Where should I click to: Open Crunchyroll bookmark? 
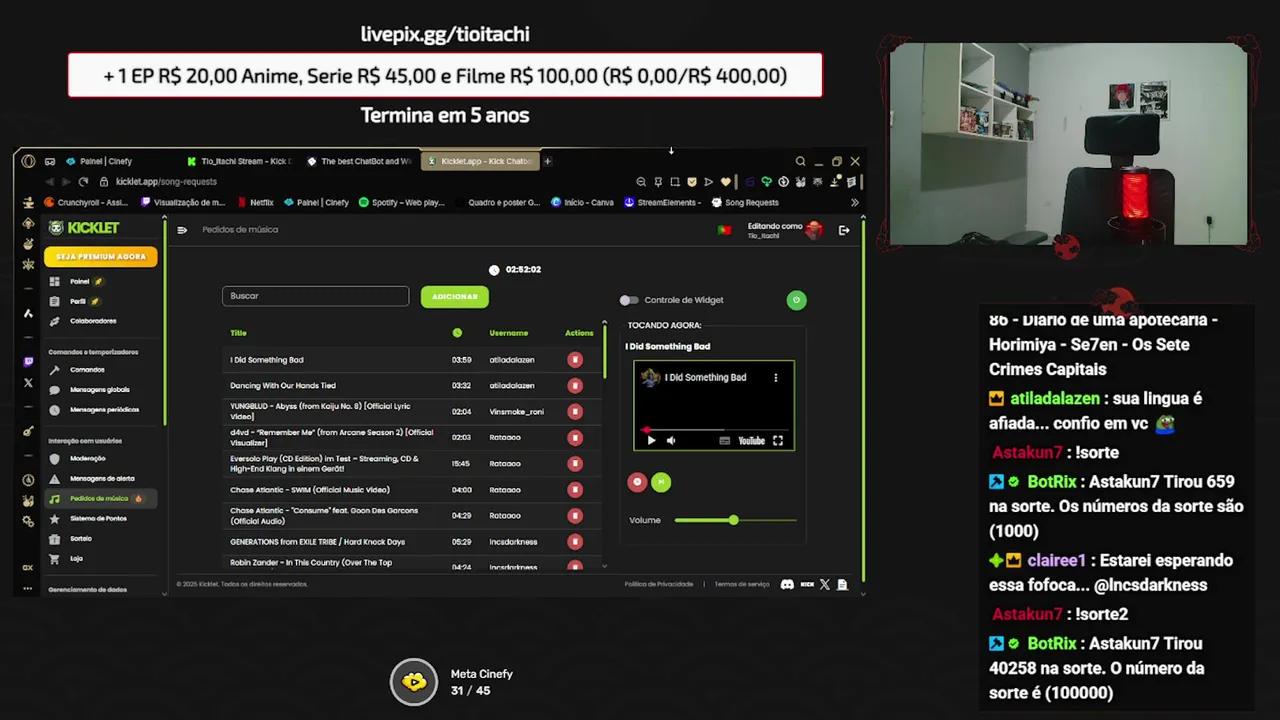86,203
